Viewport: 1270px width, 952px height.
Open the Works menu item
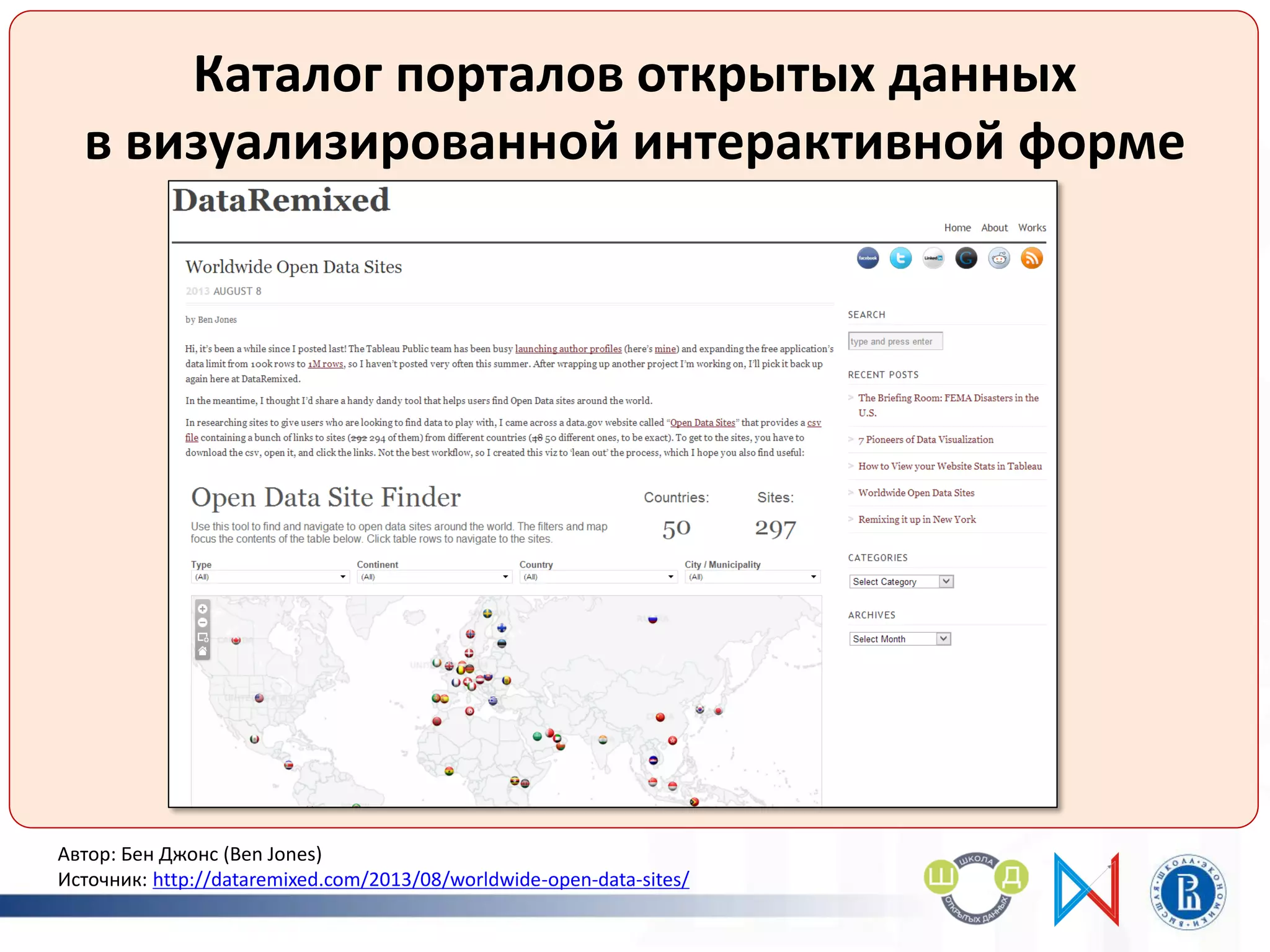click(x=1032, y=227)
